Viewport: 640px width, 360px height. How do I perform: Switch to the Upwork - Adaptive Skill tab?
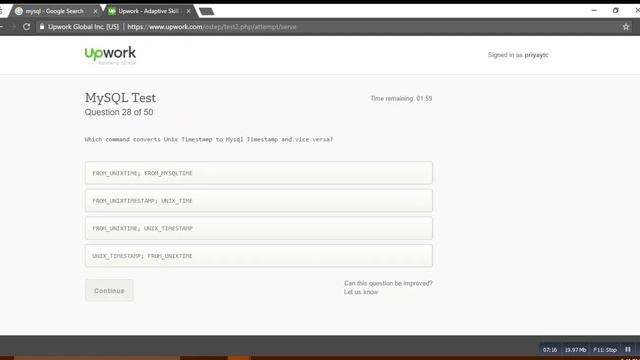149,11
